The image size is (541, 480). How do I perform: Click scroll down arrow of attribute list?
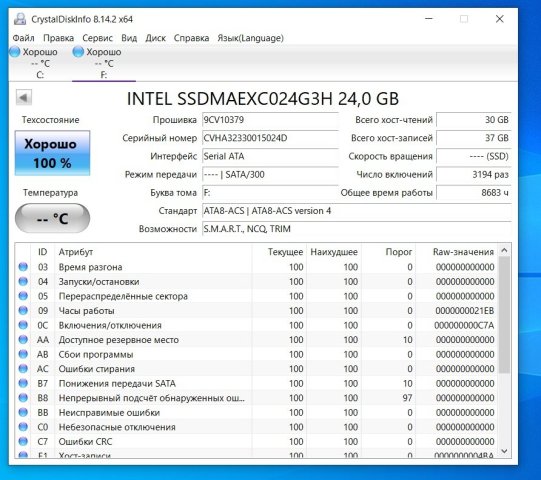pyautogui.click(x=504, y=451)
